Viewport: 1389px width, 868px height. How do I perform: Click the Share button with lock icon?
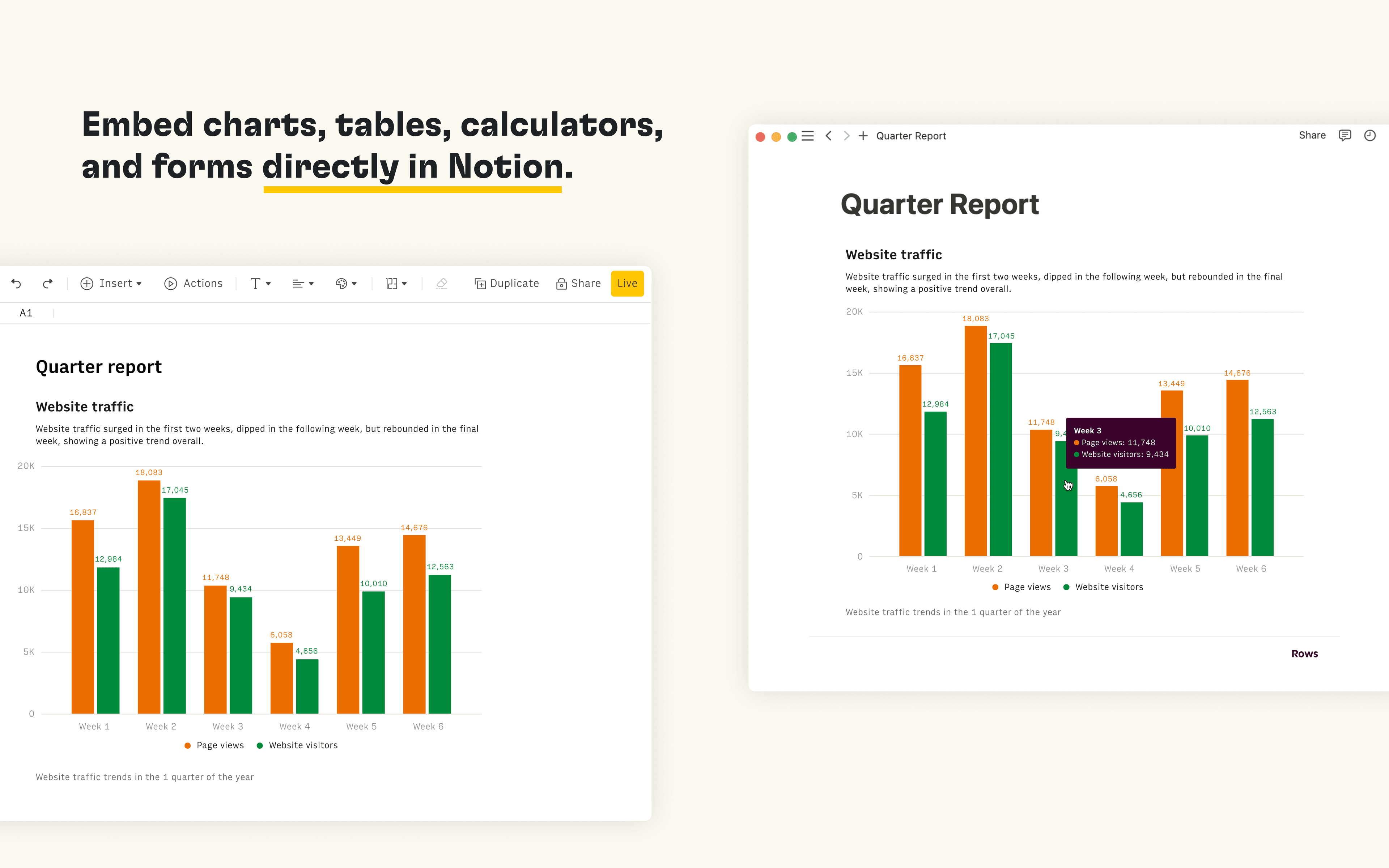point(578,284)
